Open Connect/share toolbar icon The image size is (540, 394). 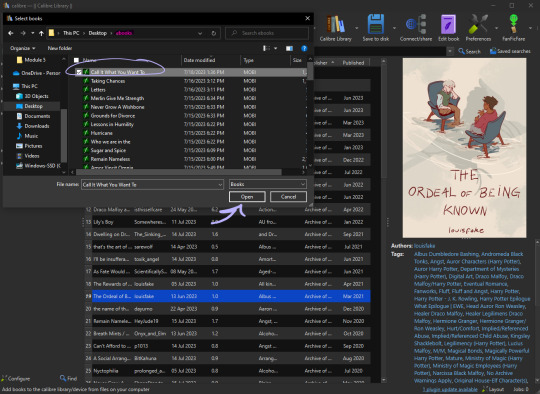click(x=416, y=28)
